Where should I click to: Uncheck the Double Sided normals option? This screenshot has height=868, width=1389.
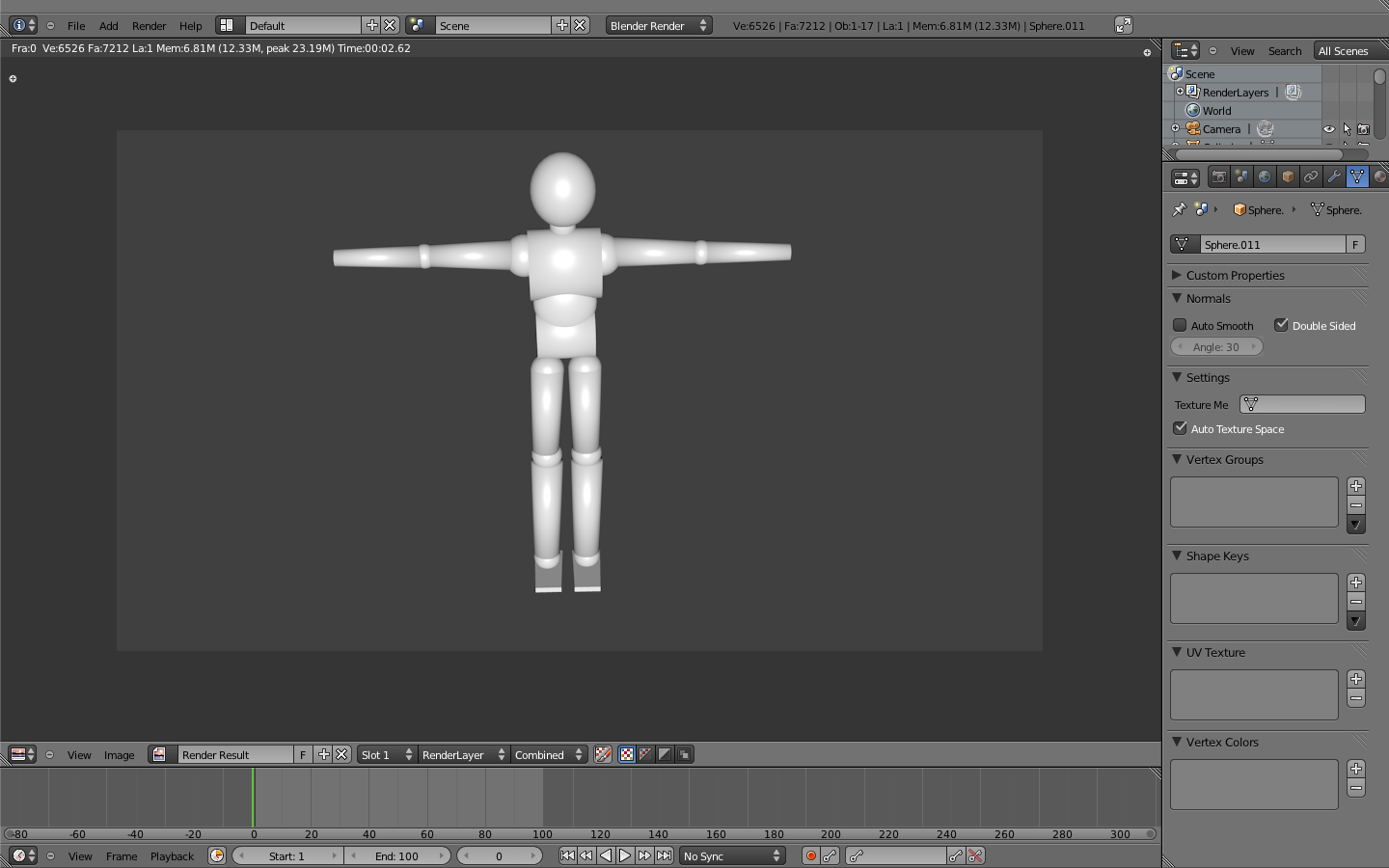click(1281, 325)
